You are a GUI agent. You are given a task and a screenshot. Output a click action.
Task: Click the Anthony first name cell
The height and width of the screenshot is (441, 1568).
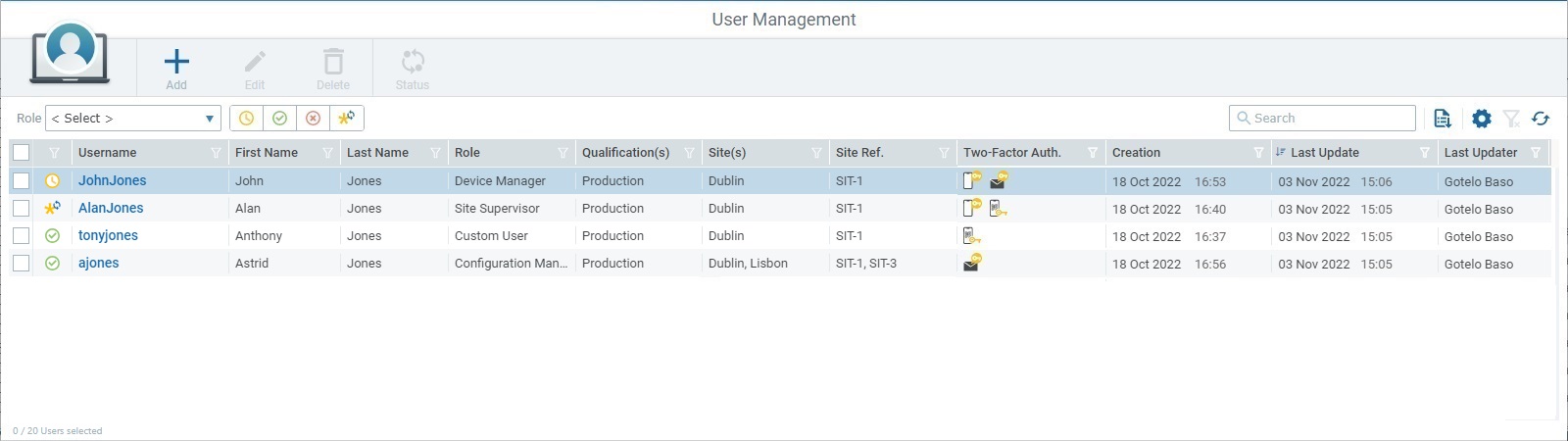pos(259,236)
